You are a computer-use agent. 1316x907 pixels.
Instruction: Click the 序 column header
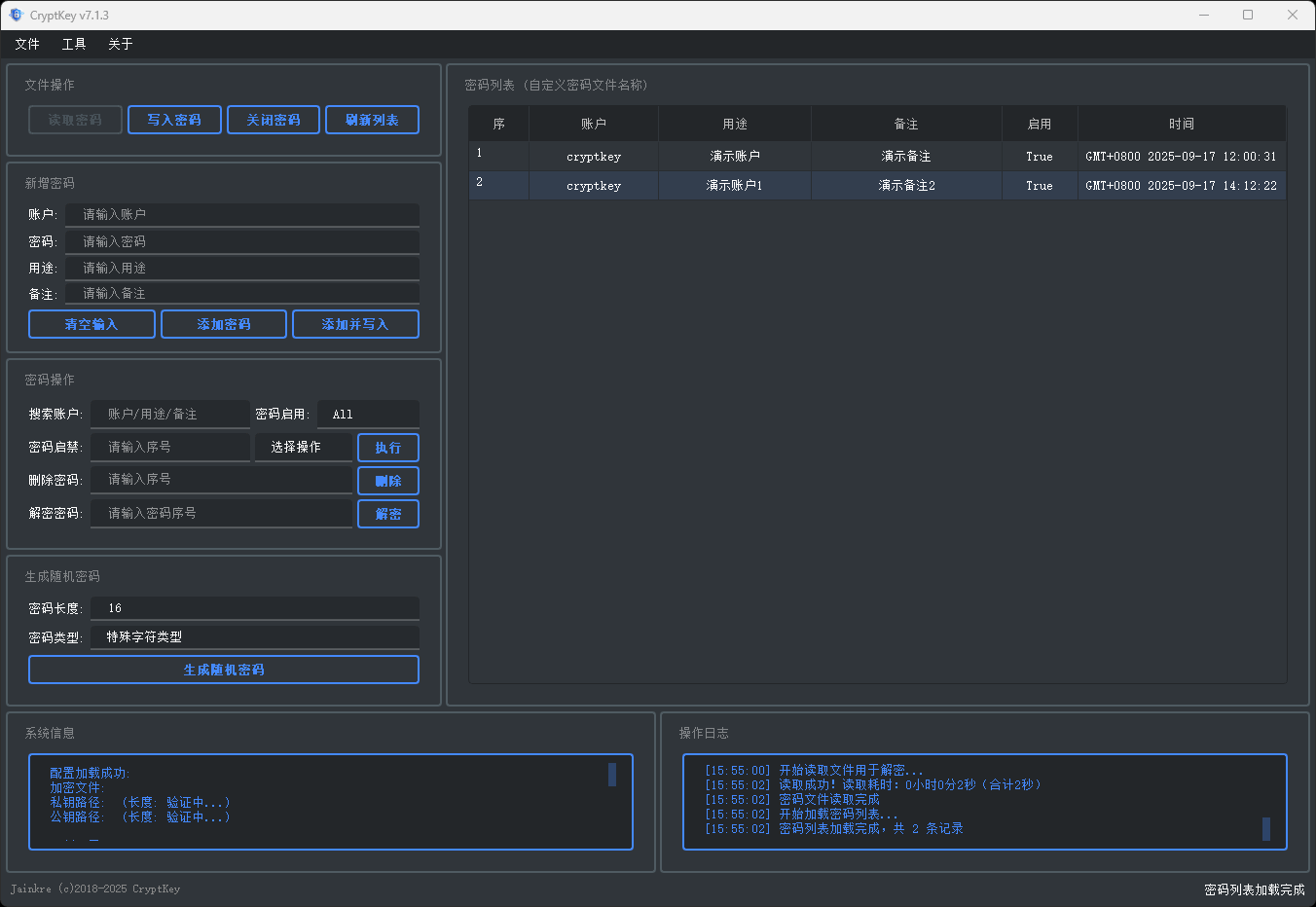click(x=498, y=124)
